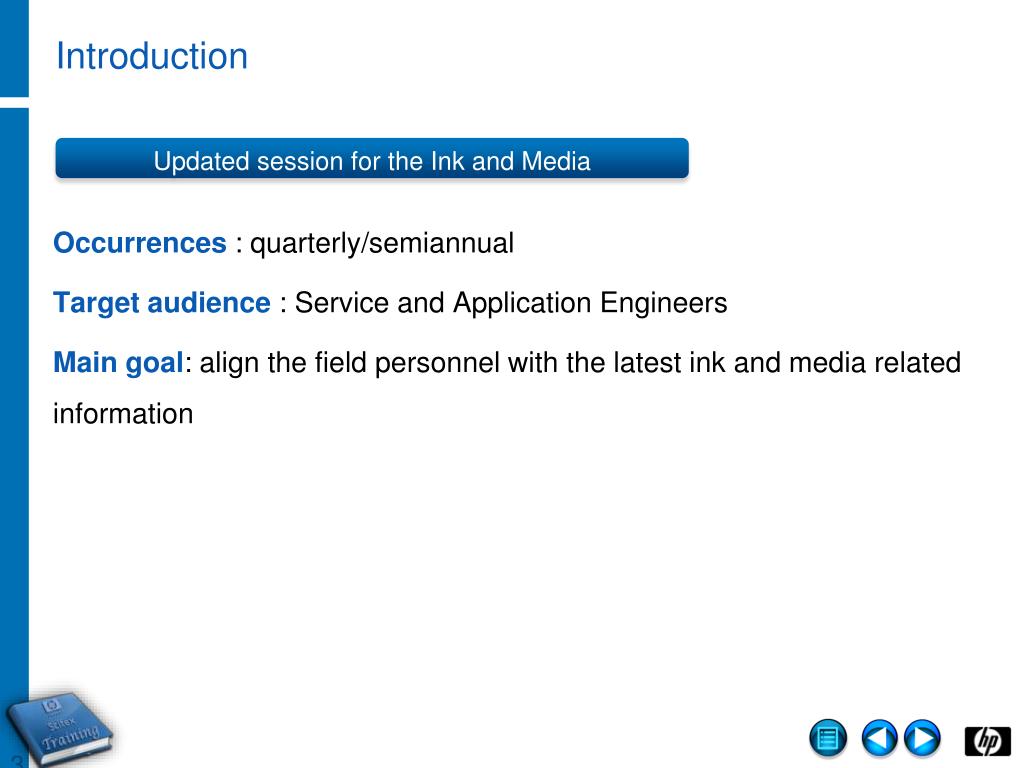Select the Main goal heading label

tap(118, 362)
